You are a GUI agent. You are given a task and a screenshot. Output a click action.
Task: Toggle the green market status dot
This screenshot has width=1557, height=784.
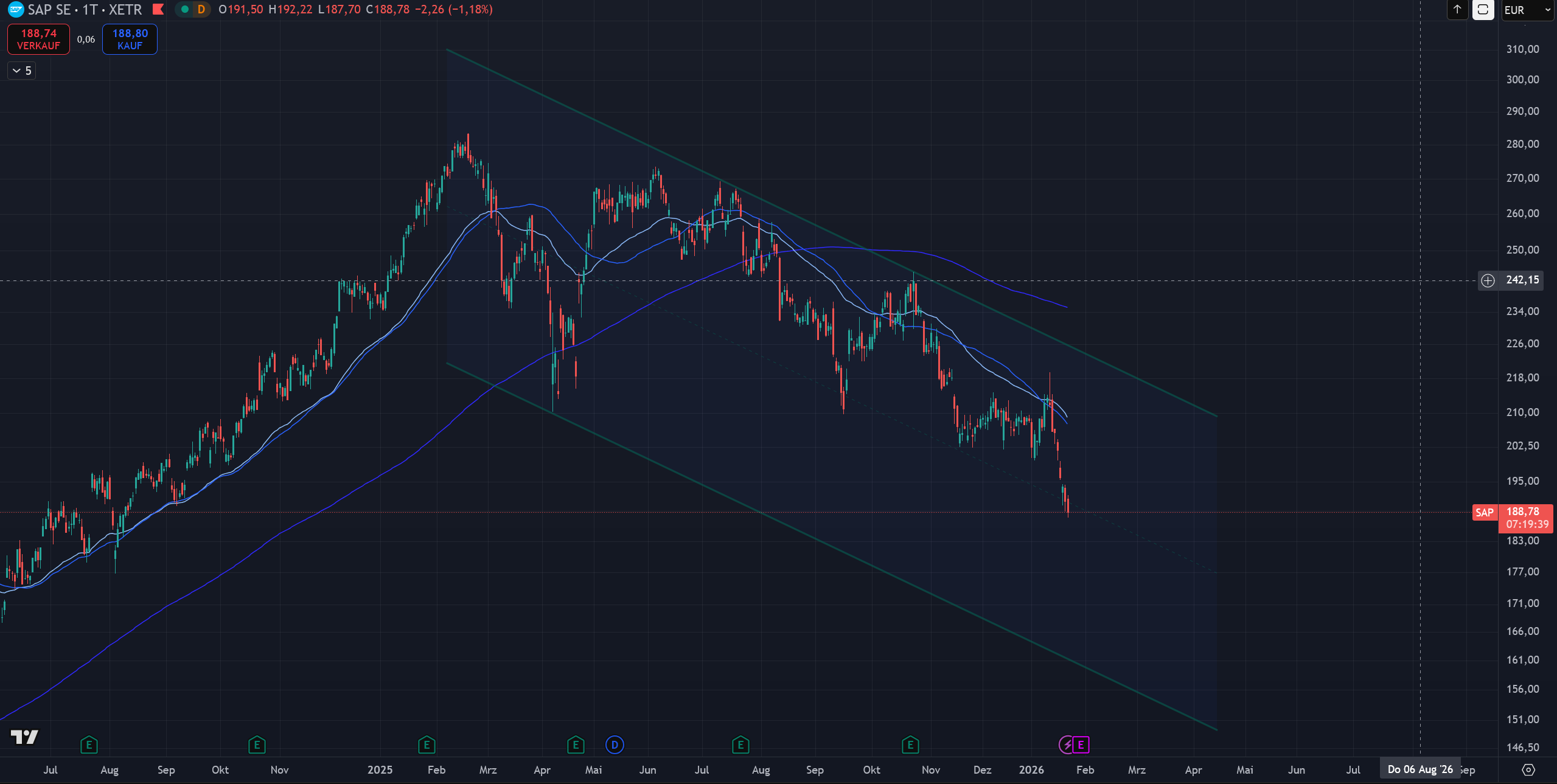click(185, 9)
